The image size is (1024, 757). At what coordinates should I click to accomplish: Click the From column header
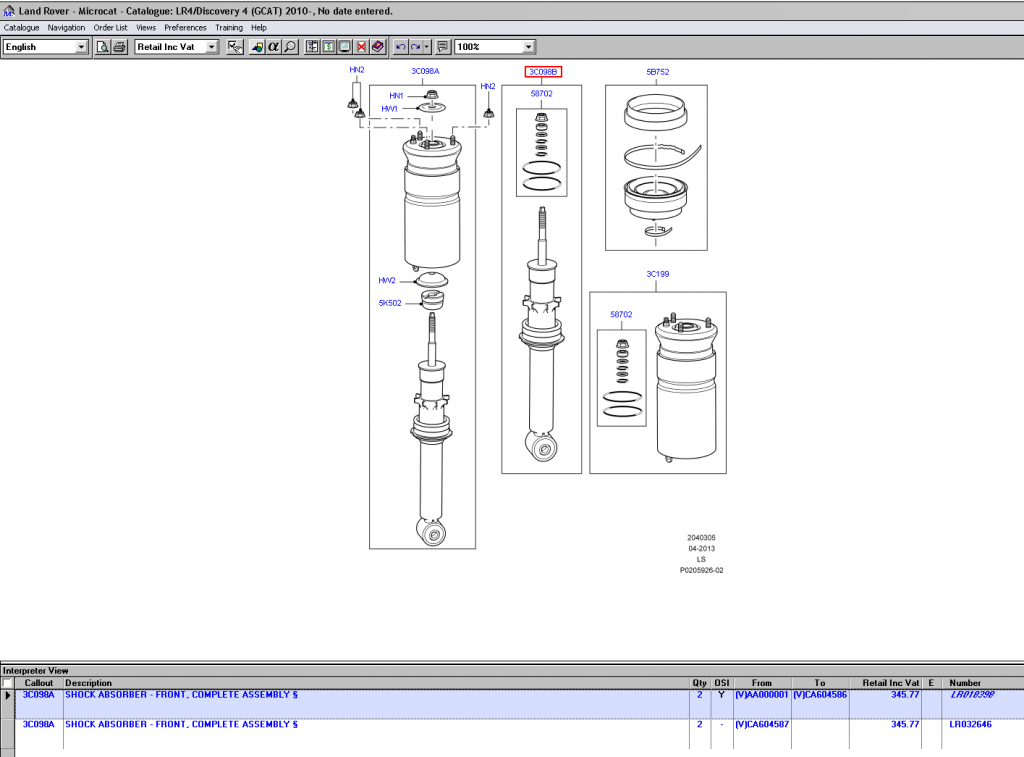761,683
